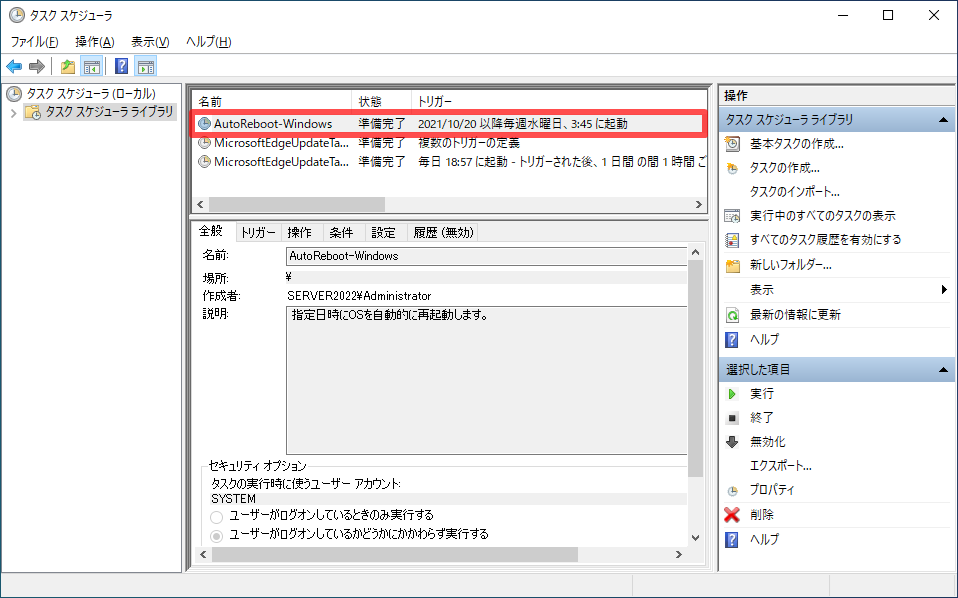Viewport: 958px width, 598px height.
Task: Select the task triggered by 複数のトリガーの定義
Action: coord(450,143)
